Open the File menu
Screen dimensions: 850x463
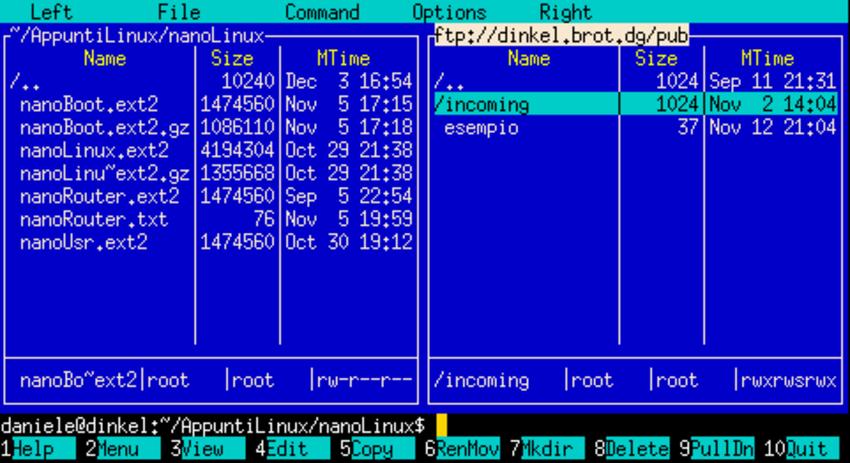click(x=178, y=13)
